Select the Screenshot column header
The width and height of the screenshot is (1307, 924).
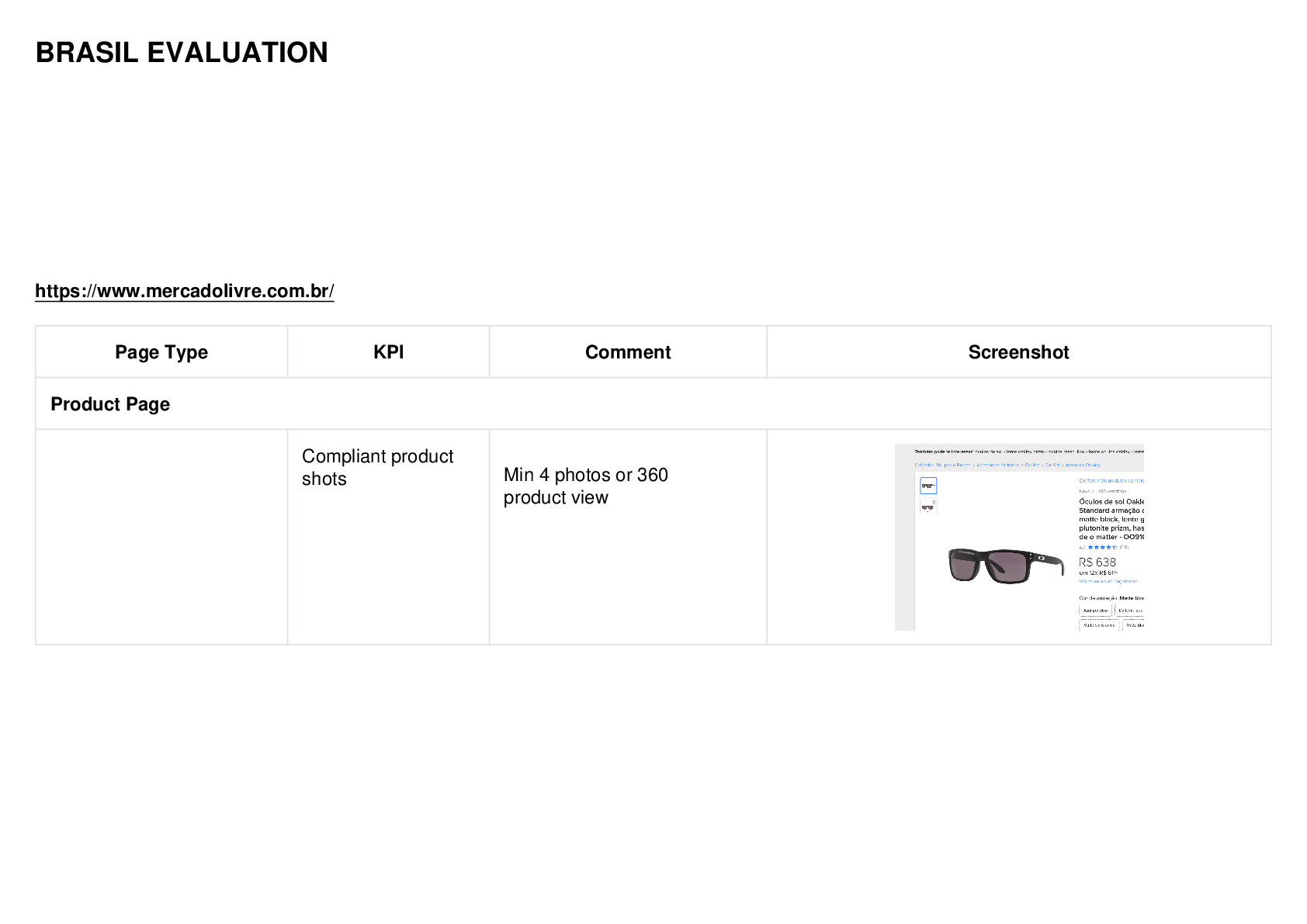(1019, 352)
